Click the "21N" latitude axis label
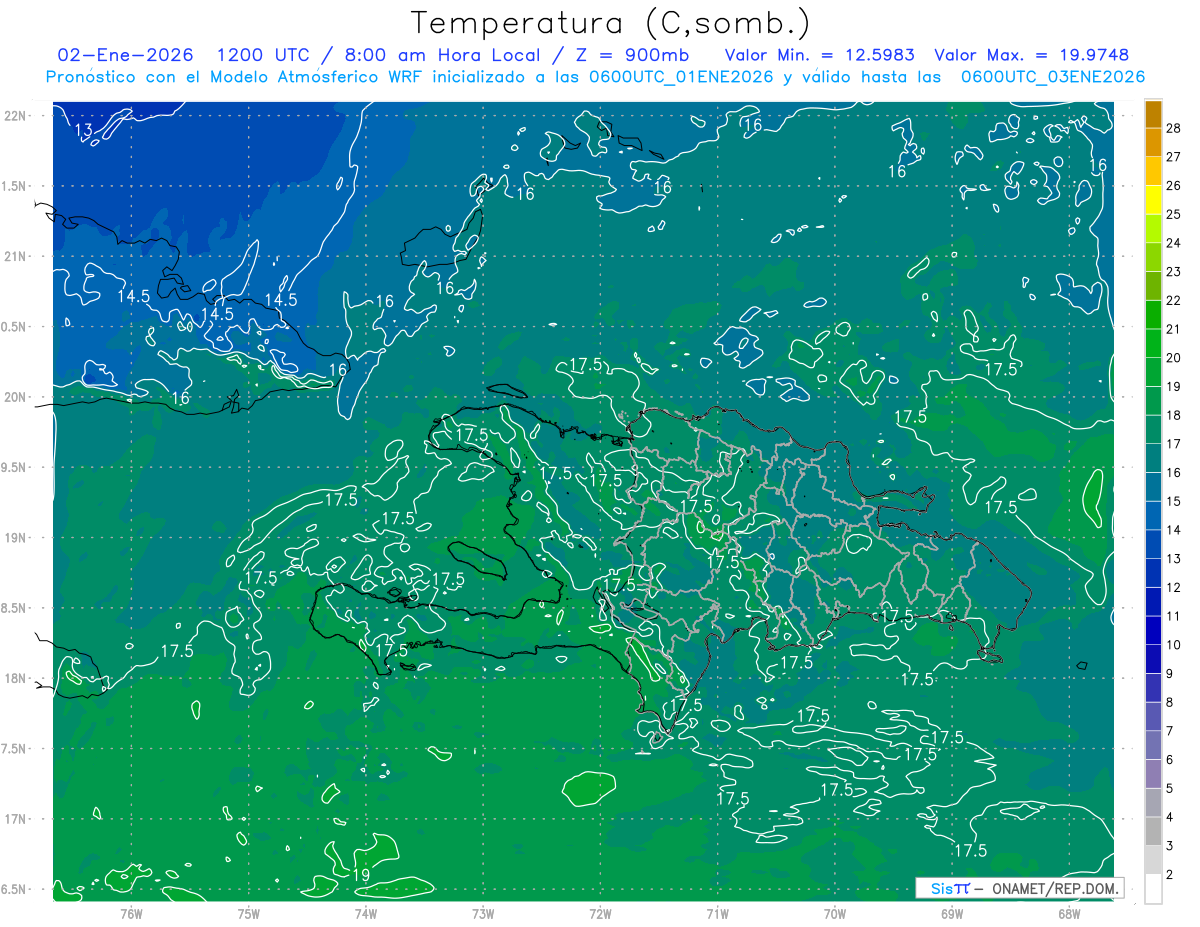The height and width of the screenshot is (927, 1200). pyautogui.click(x=17, y=256)
